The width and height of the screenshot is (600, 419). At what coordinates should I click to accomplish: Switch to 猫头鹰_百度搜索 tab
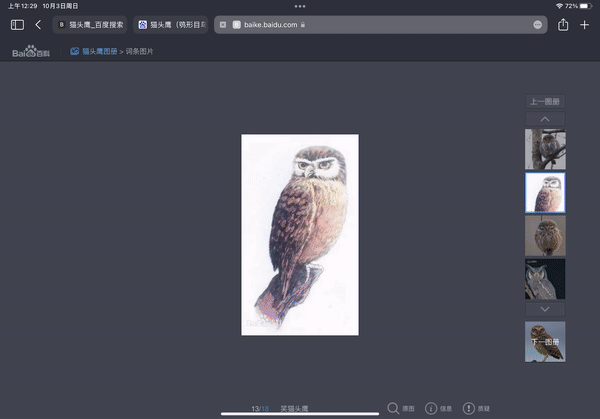[x=91, y=24]
